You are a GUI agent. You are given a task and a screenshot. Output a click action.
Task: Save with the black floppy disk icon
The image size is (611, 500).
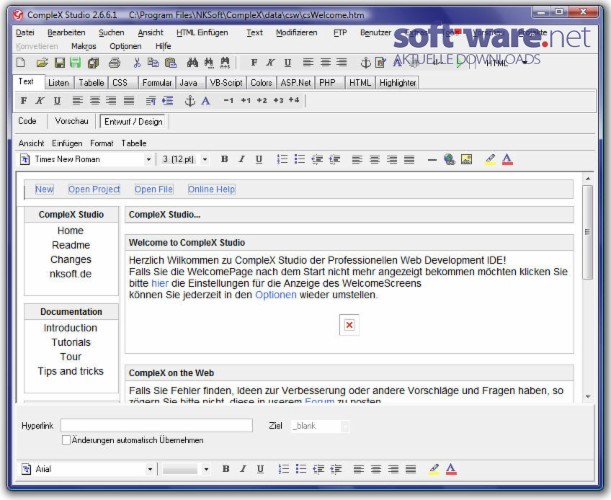[x=59, y=62]
